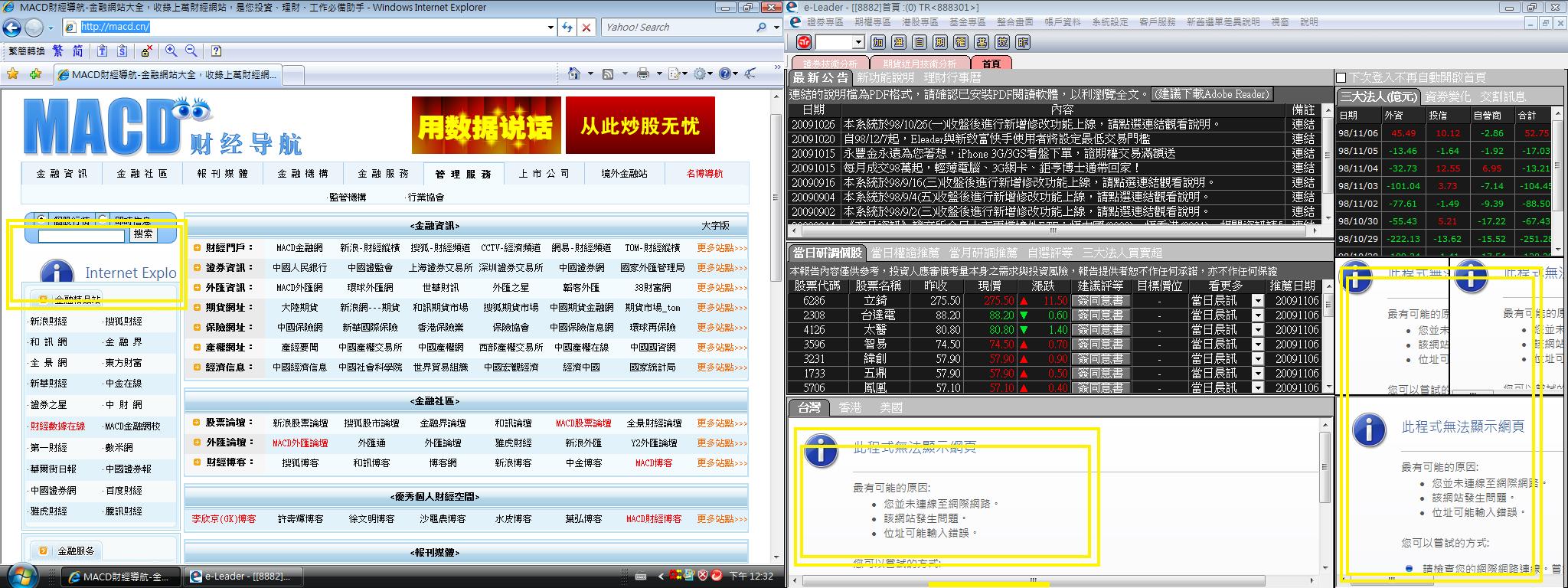Click MACD page search text field
The image size is (1568, 588).
[81, 236]
